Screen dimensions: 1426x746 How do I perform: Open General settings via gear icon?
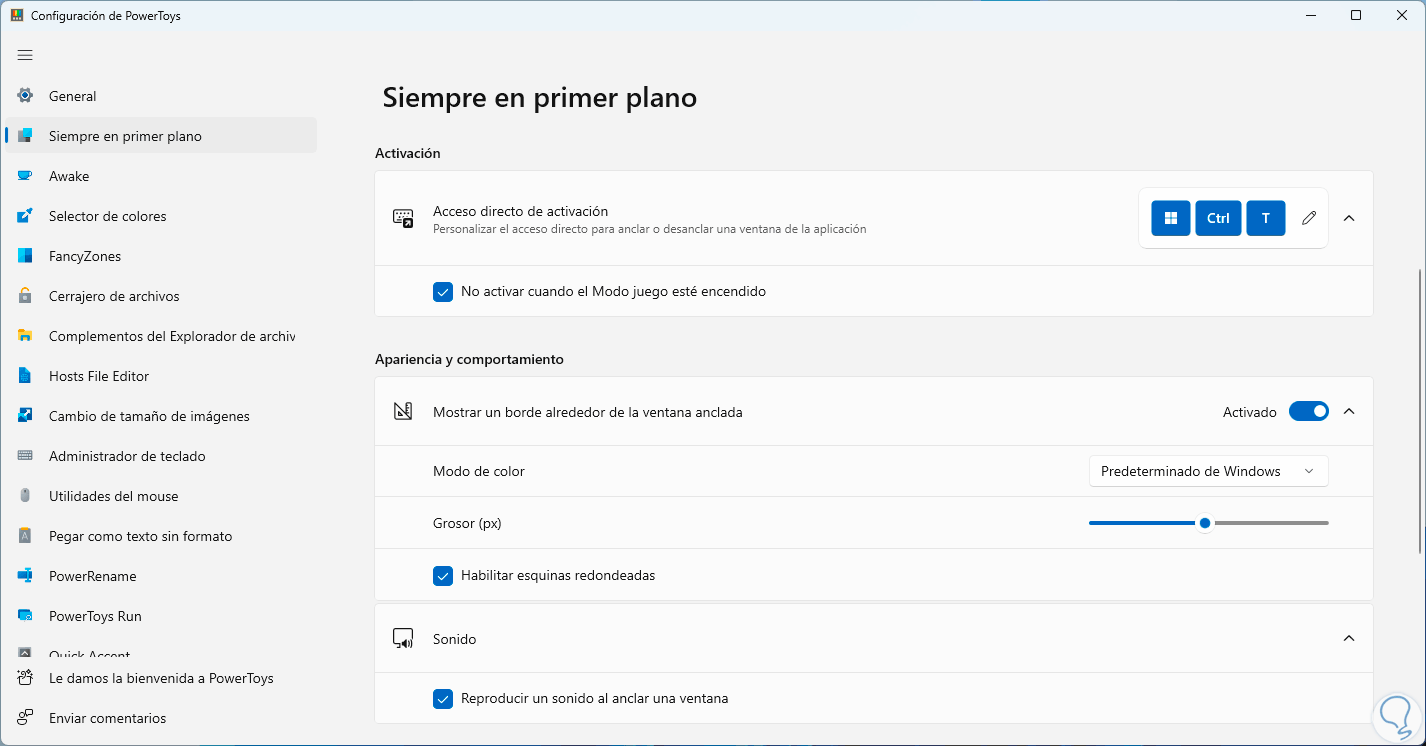(x=26, y=96)
